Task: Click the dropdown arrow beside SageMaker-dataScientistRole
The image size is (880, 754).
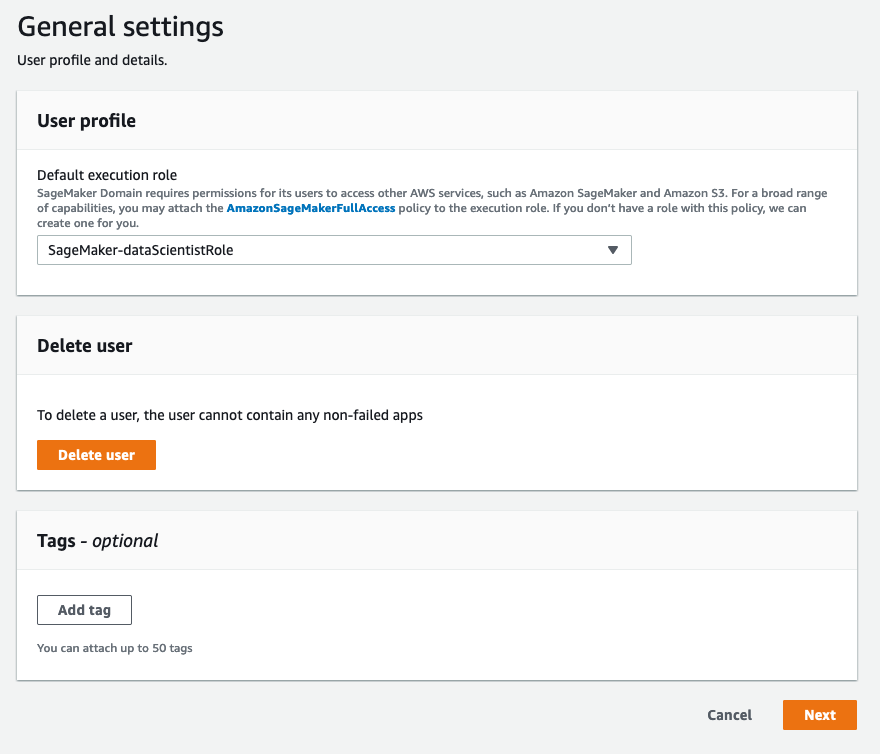Action: click(613, 250)
